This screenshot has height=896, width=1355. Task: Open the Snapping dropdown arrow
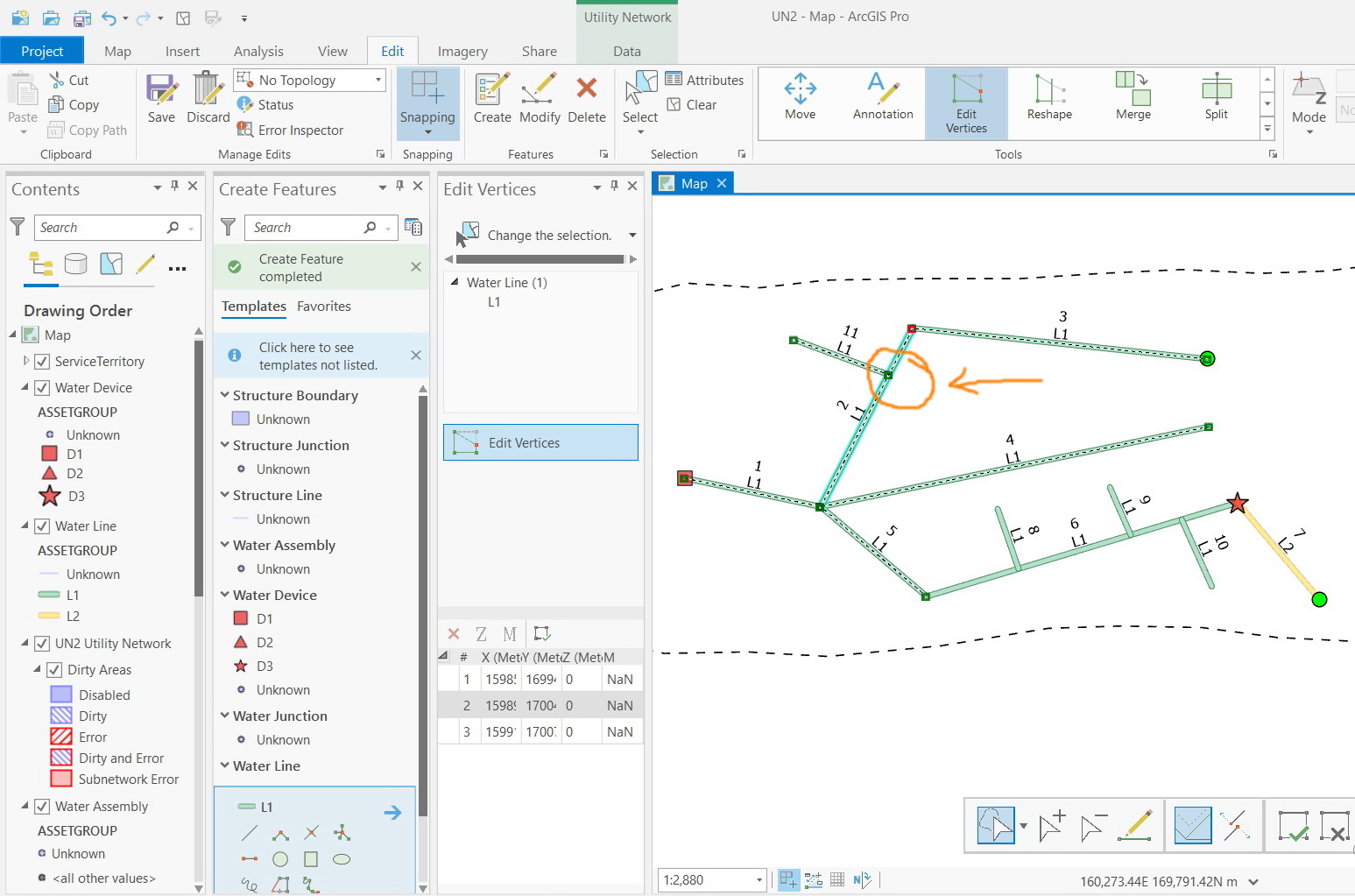tap(427, 132)
